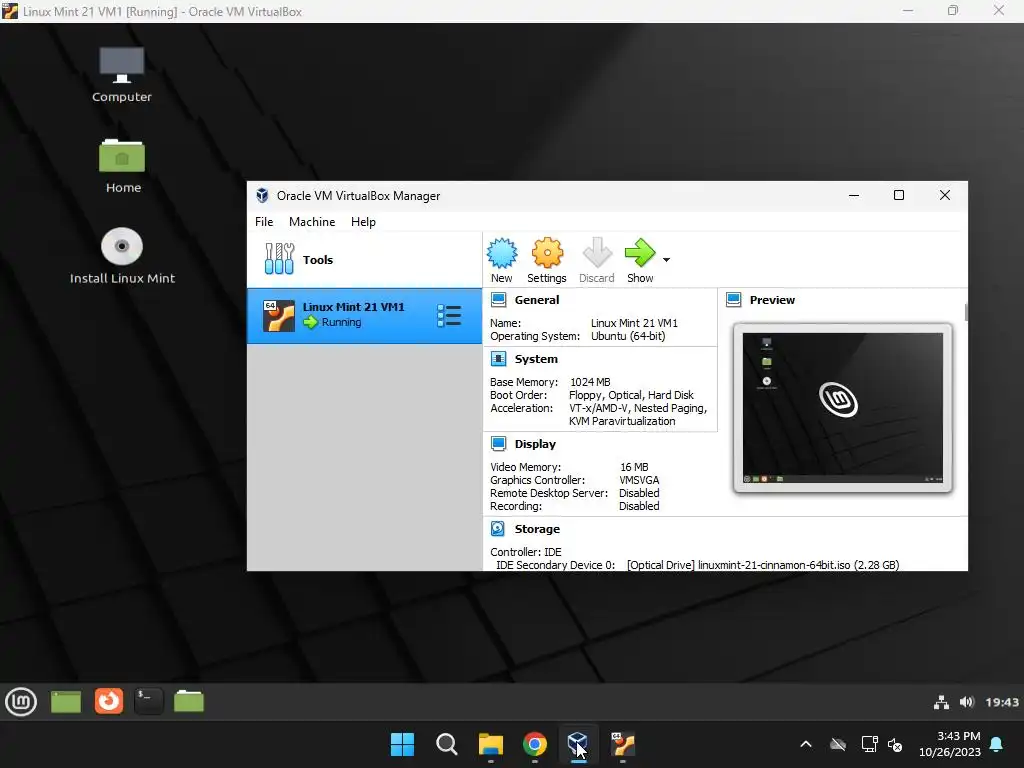This screenshot has height=768, width=1024.
Task: Open the Machine menu
Action: 312,222
